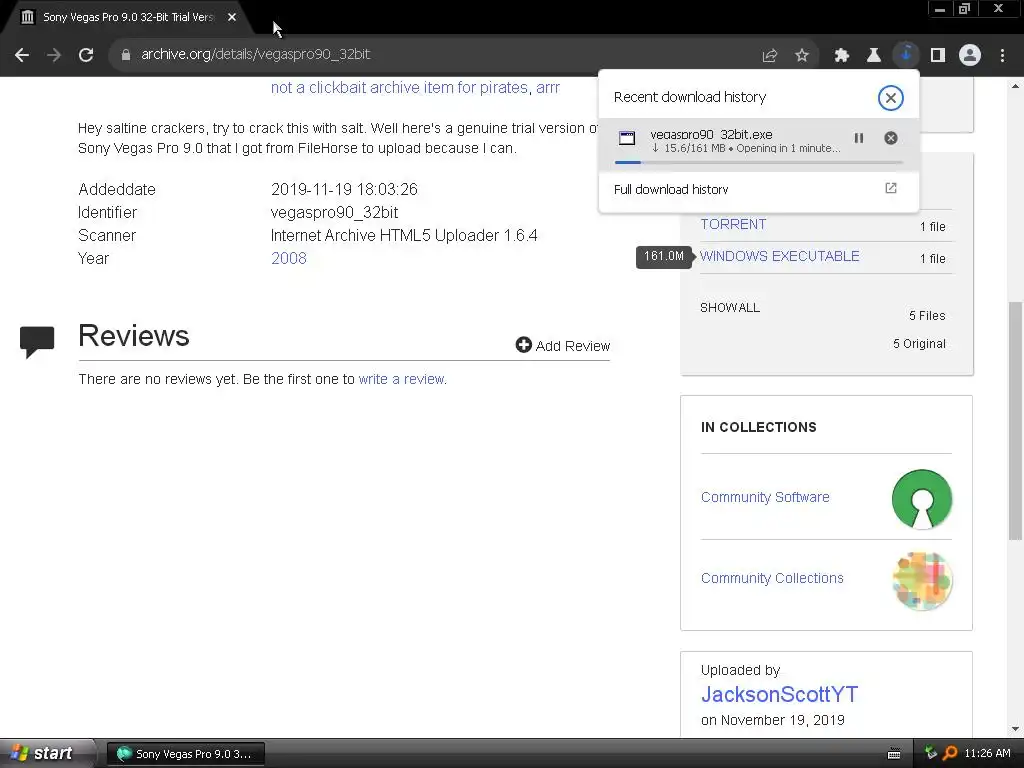Click the vegaspro90_32bit.exe file icon
Image resolution: width=1024 pixels, height=768 pixels.
pyautogui.click(x=627, y=138)
